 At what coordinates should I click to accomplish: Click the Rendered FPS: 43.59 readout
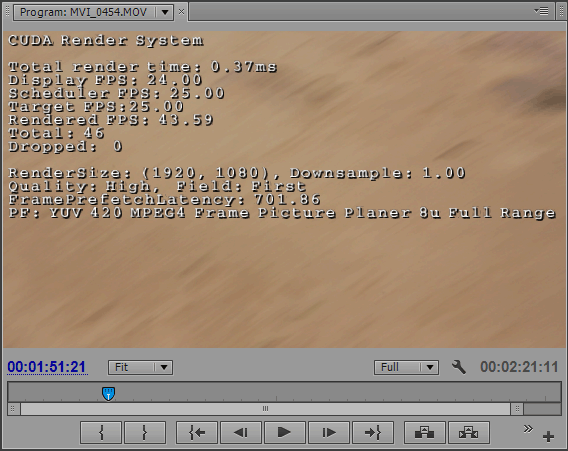(111, 120)
